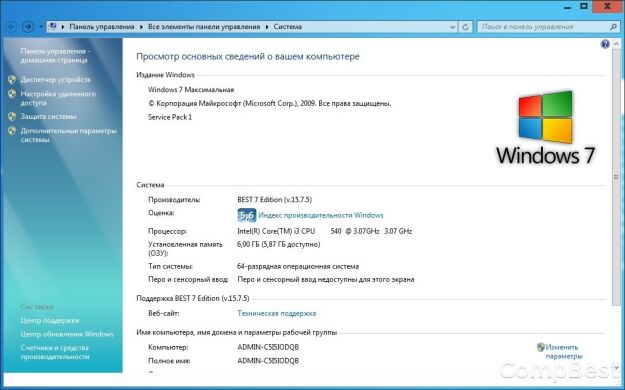Click shield icon beside Настройка удаленного доступа

coord(12,94)
